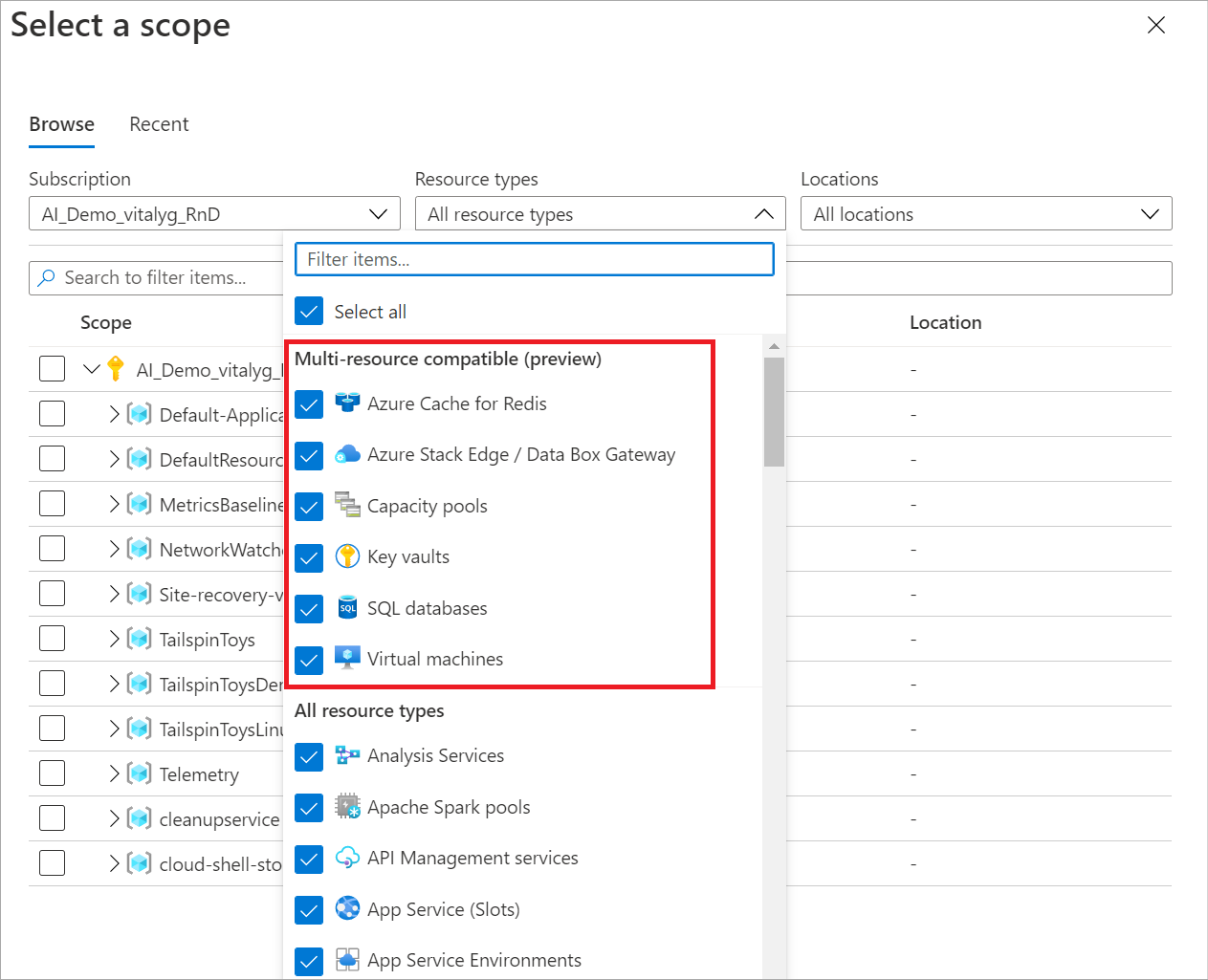Viewport: 1208px width, 980px height.
Task: Click the Key vaults key icon
Action: coord(347,556)
